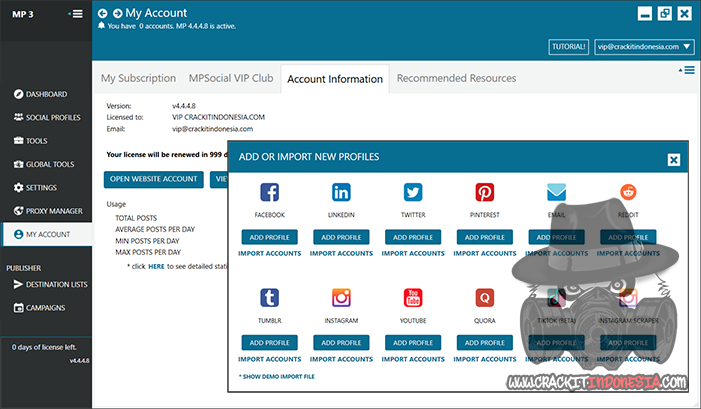Open the account email dropdown

click(x=643, y=46)
